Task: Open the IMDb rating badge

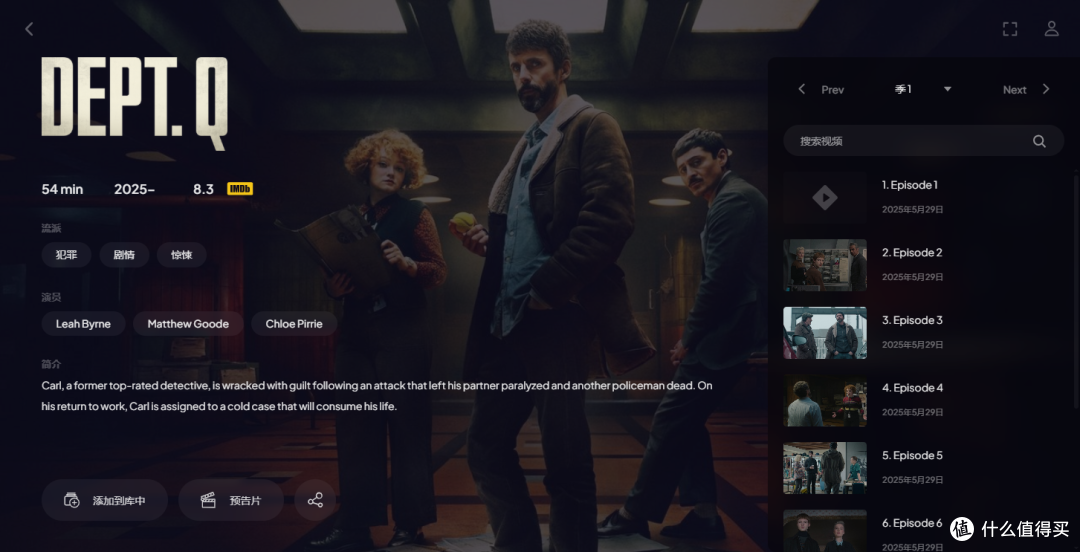Action: click(x=240, y=189)
